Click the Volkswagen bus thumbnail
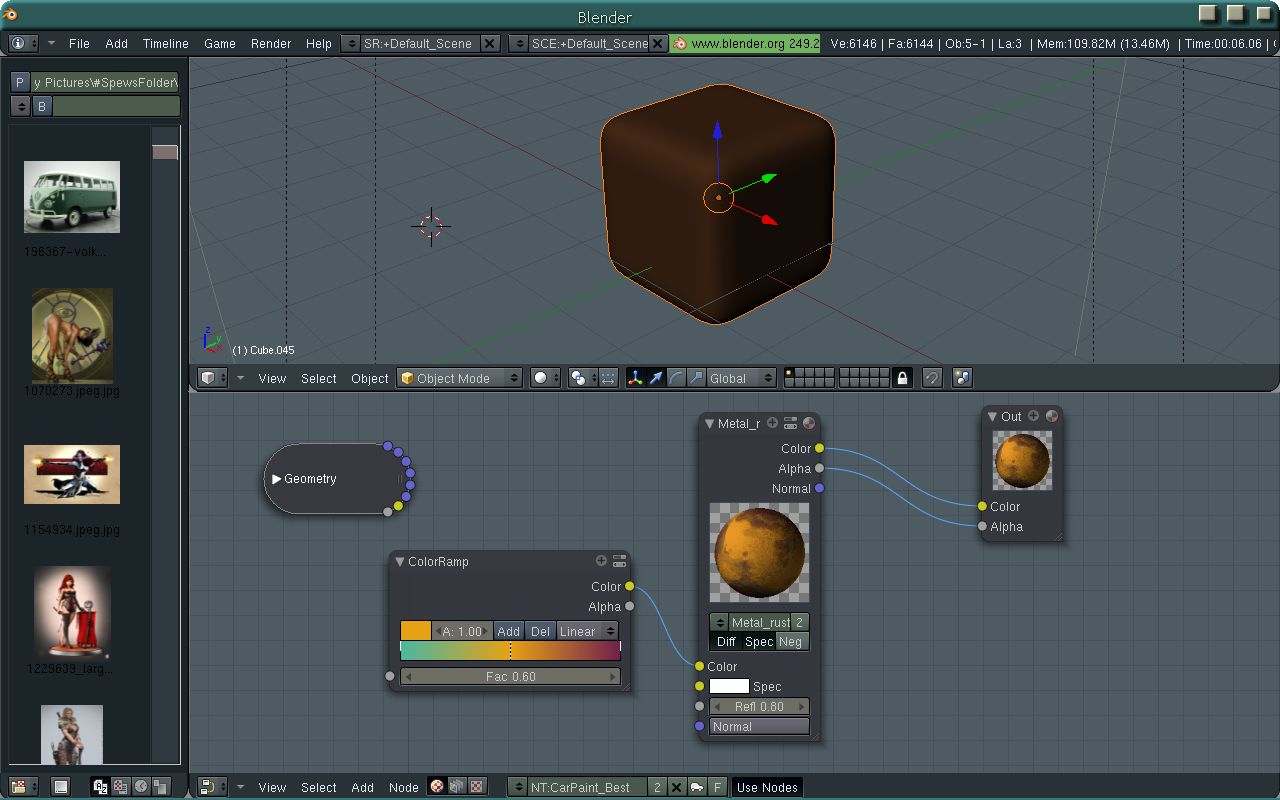Screen dimensions: 1280x800 pyautogui.click(x=72, y=197)
